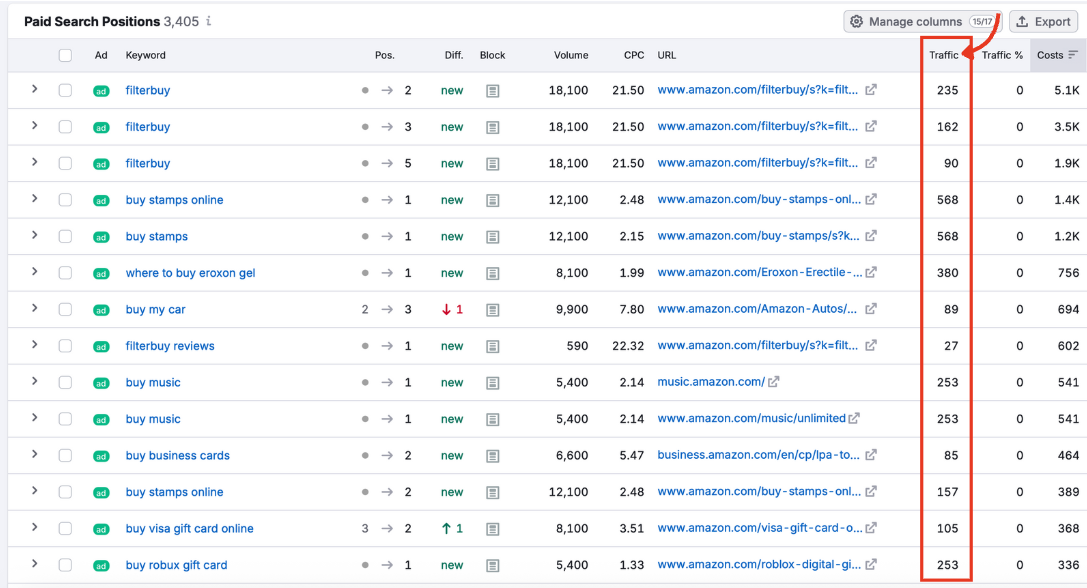Open the Block SERP icon for buy stamps online
This screenshot has width=1087, height=588.
[x=492, y=200]
